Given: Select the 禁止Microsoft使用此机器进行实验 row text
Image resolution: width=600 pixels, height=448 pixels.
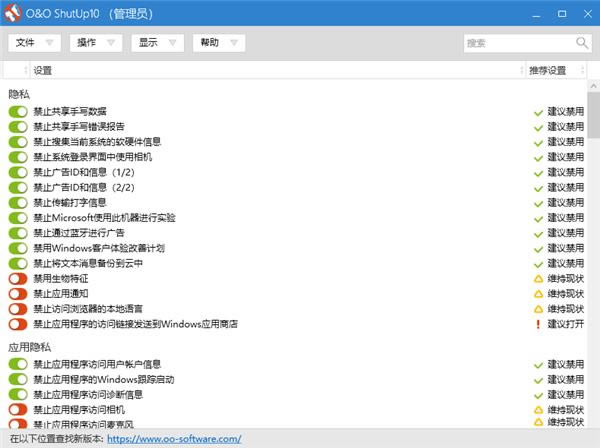Looking at the screenshot, I should (104, 218).
